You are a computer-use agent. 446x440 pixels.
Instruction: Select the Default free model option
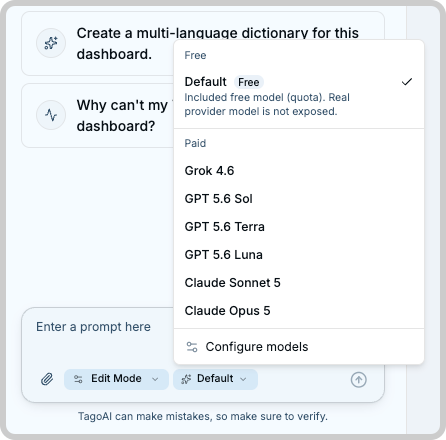299,96
